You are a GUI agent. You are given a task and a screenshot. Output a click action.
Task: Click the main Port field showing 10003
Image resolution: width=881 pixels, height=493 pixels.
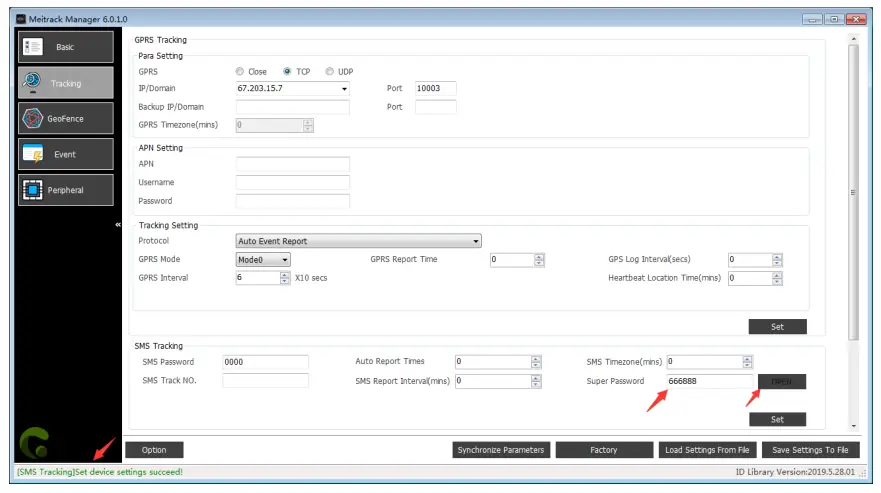pyautogui.click(x=435, y=88)
